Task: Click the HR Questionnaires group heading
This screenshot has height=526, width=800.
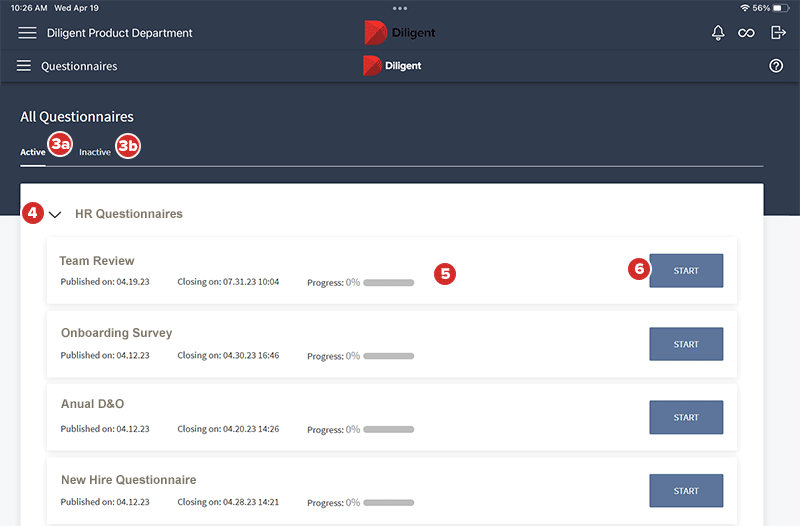Action: click(129, 214)
